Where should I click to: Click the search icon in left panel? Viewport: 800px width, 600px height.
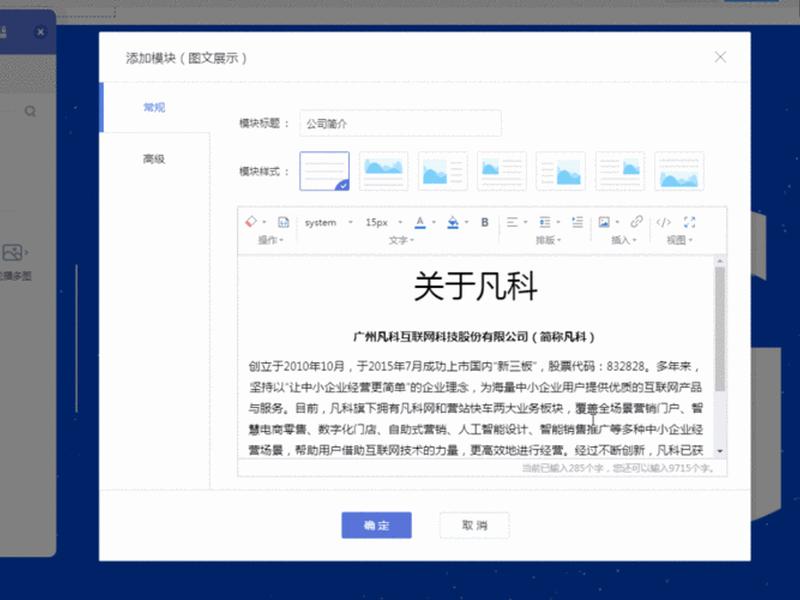coord(30,111)
